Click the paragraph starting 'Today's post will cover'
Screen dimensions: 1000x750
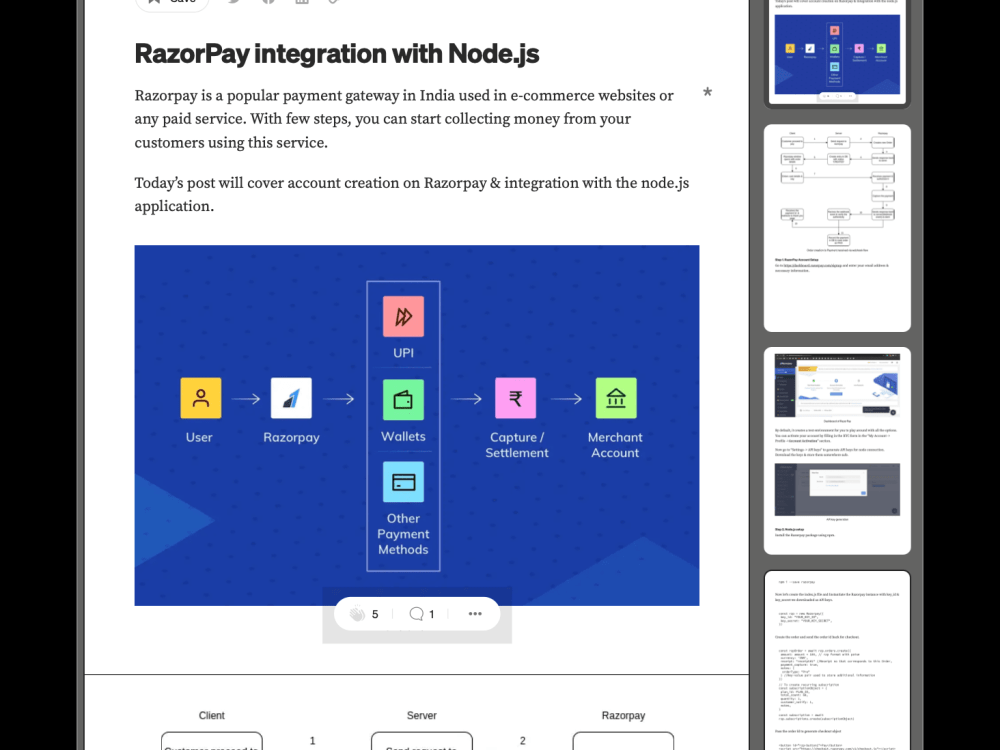click(411, 195)
